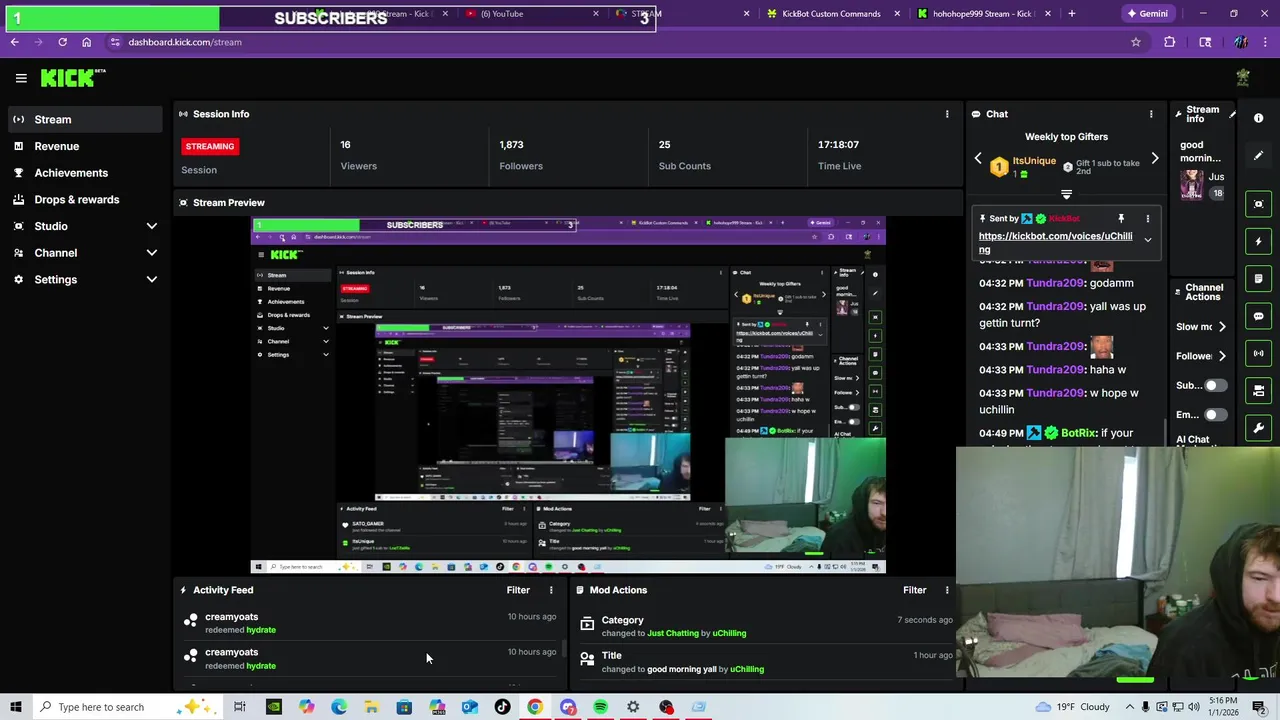This screenshot has width=1280, height=720.
Task: Open browser home button
Action: 86,42
